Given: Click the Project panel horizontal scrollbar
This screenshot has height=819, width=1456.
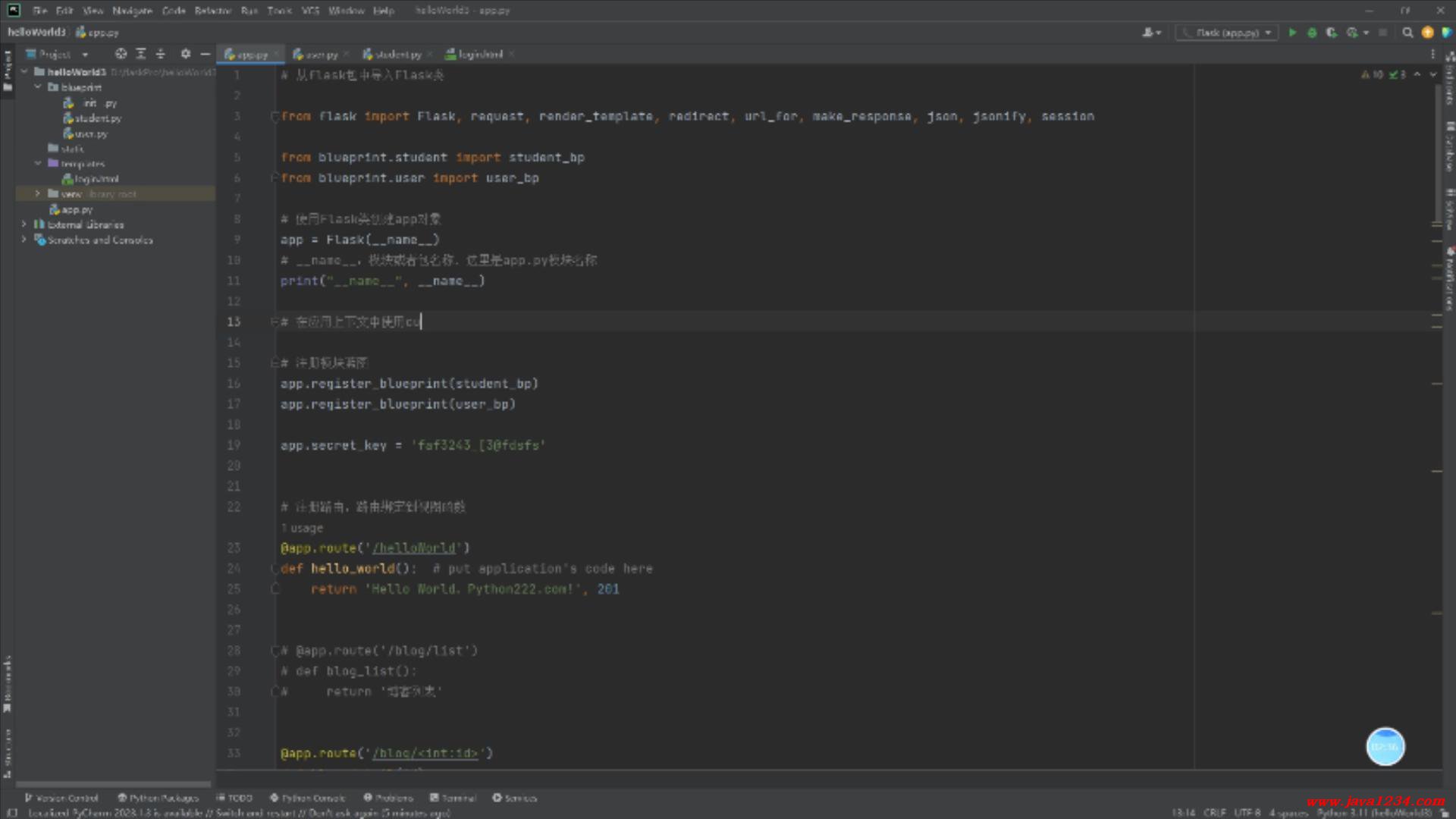Looking at the screenshot, I should pos(114,784).
